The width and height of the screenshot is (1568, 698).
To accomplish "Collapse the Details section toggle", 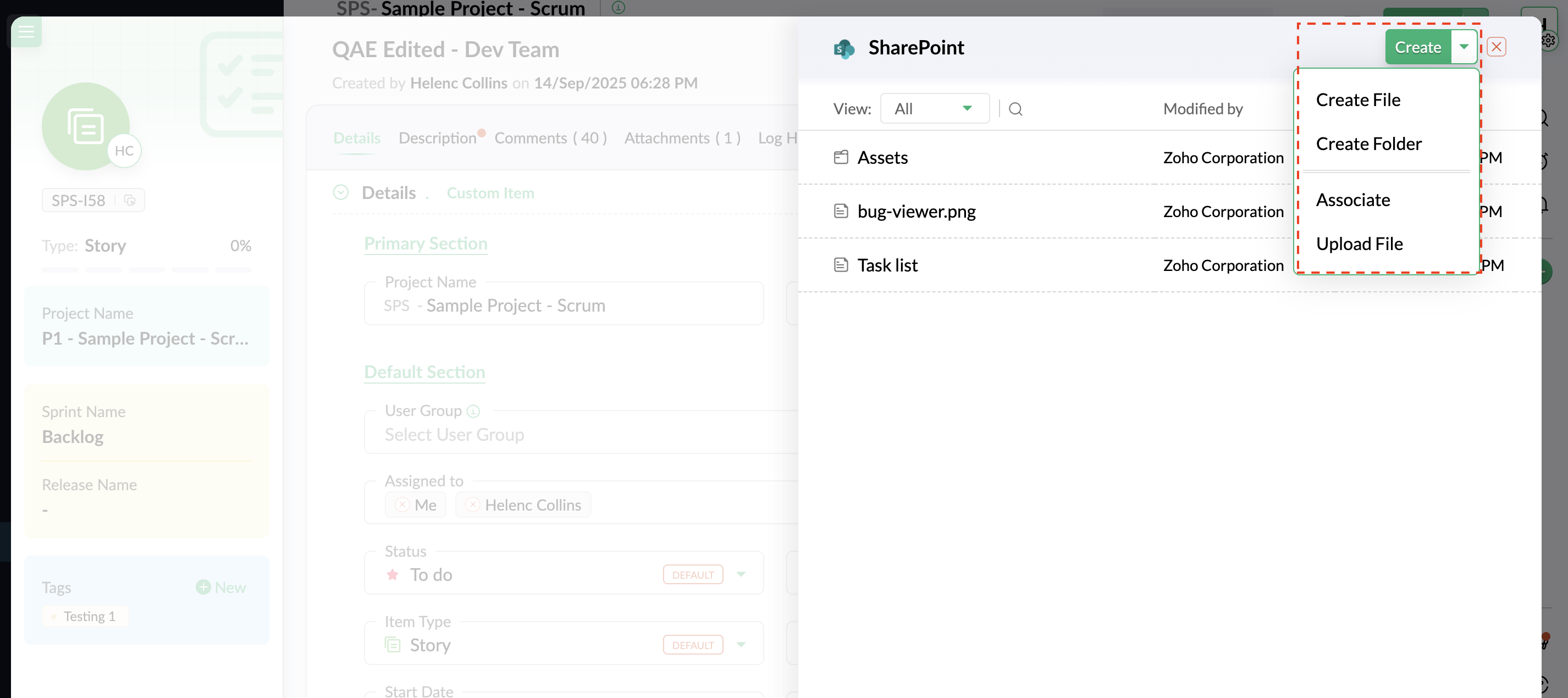I will 341,192.
